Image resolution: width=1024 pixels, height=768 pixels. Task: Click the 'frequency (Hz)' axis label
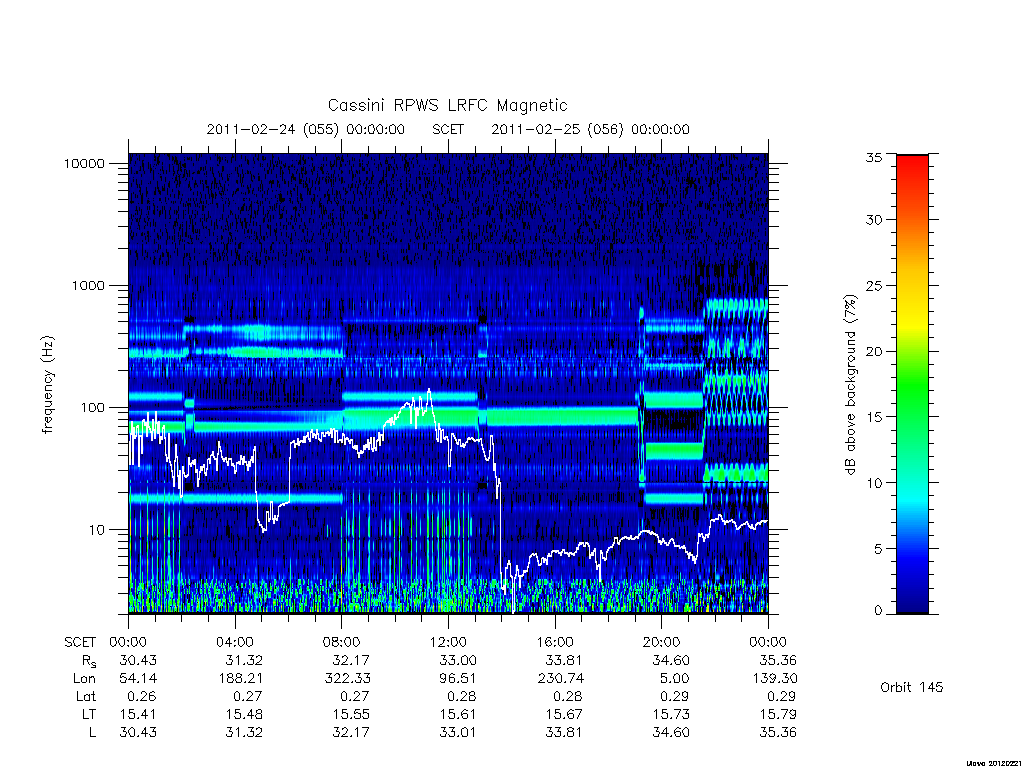coord(48,384)
